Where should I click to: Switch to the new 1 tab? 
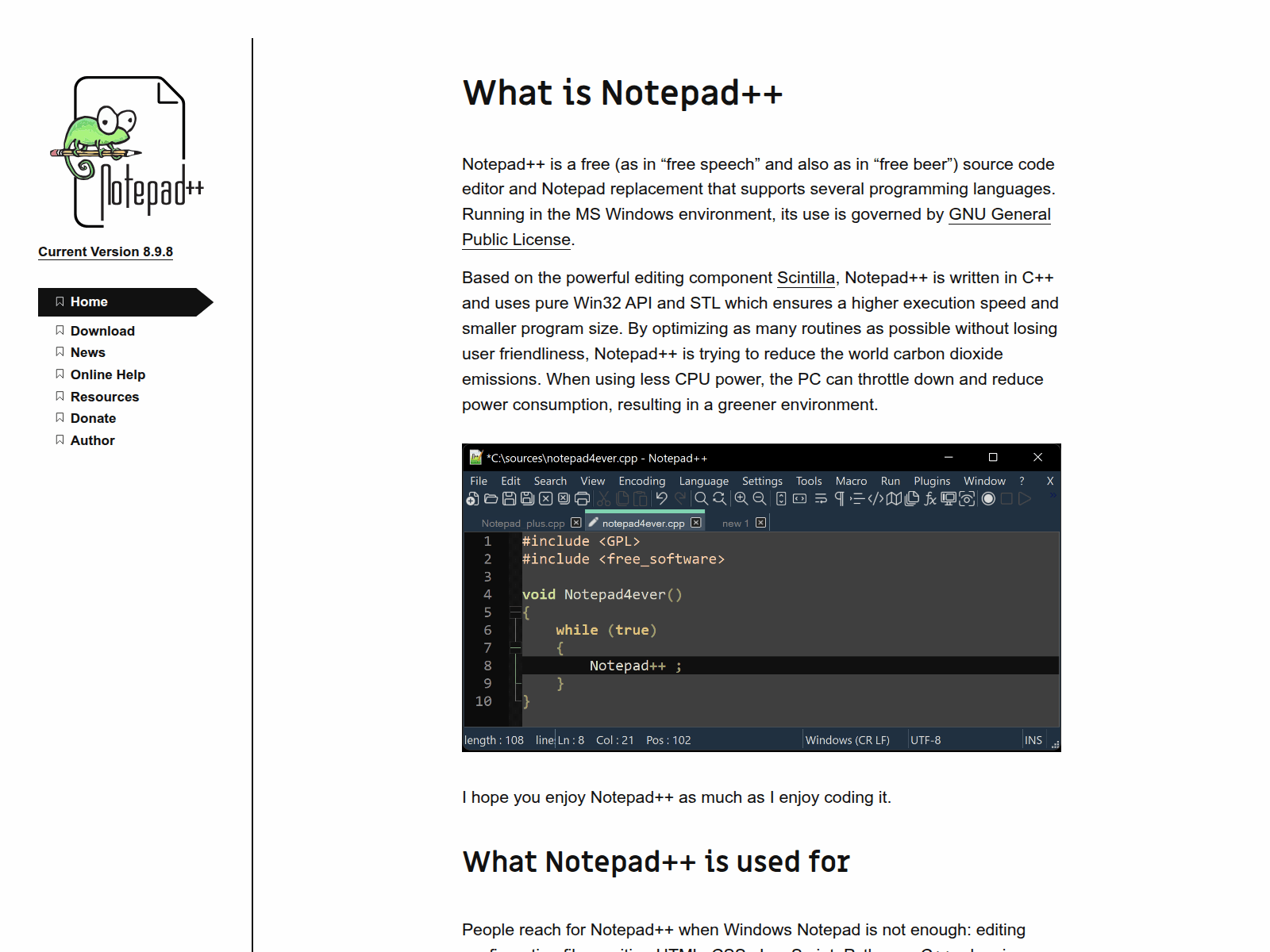point(735,524)
